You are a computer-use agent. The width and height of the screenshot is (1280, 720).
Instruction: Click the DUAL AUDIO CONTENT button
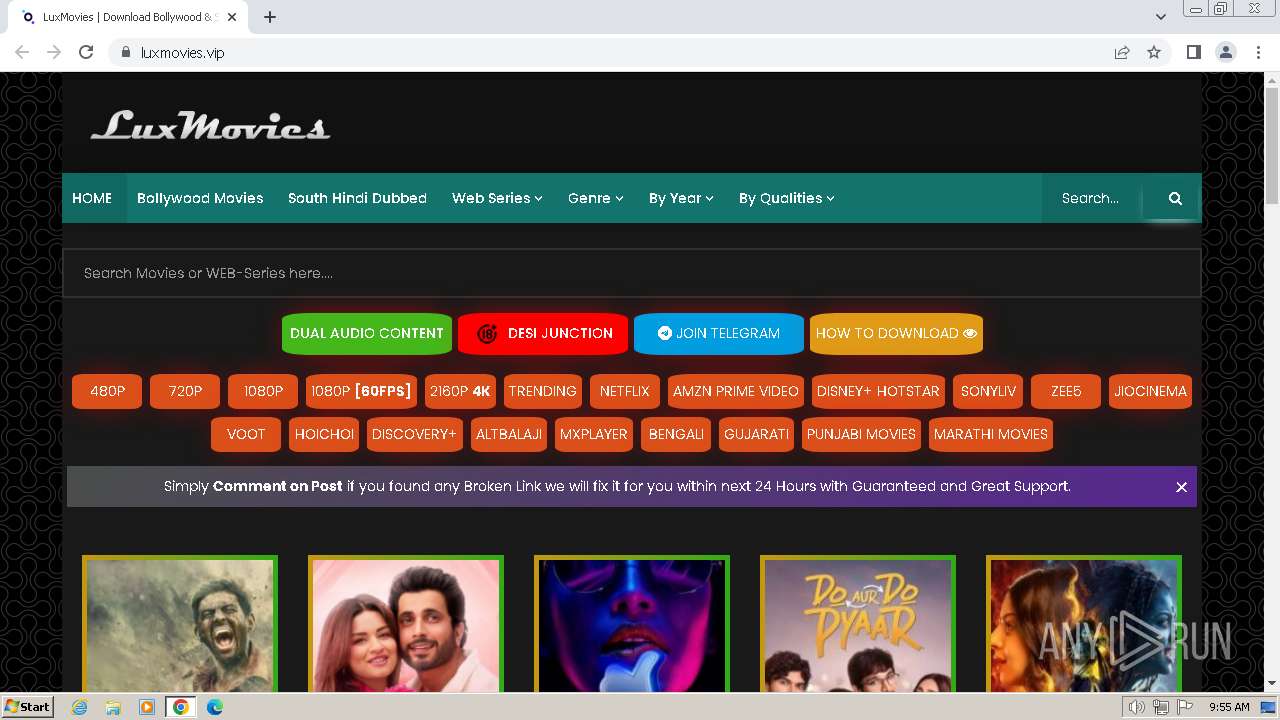[367, 334]
